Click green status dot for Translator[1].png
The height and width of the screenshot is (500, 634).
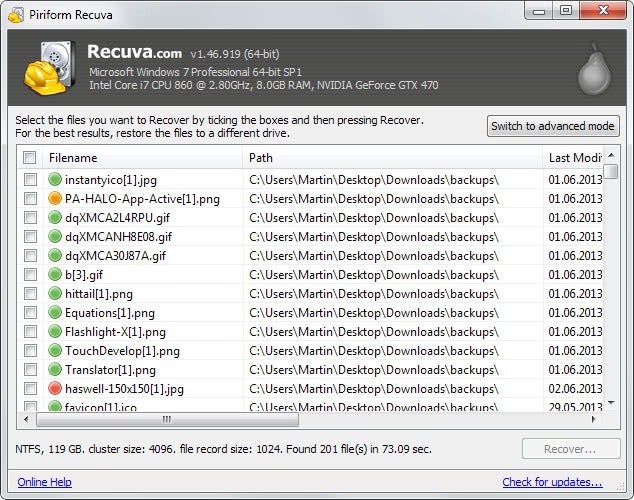click(x=55, y=369)
